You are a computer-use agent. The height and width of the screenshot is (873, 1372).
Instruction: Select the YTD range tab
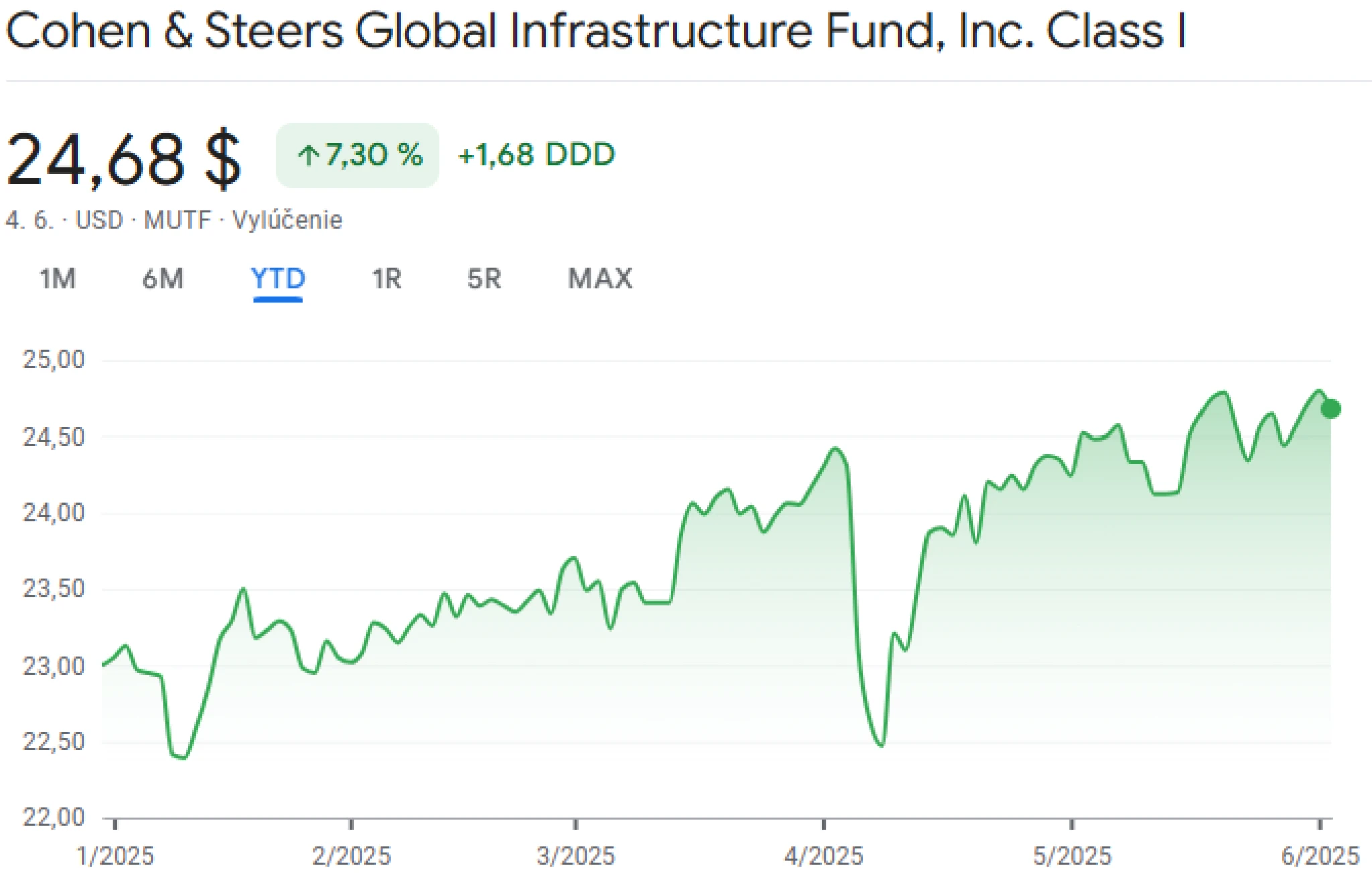(278, 278)
